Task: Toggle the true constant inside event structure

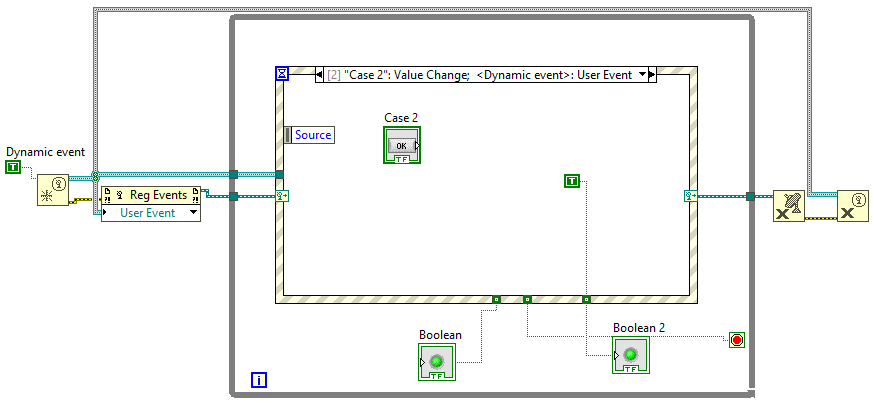Action: pos(572,181)
